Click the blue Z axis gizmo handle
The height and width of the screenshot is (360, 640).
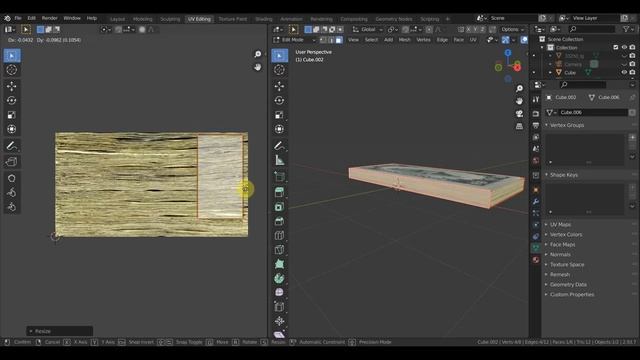[x=508, y=53]
